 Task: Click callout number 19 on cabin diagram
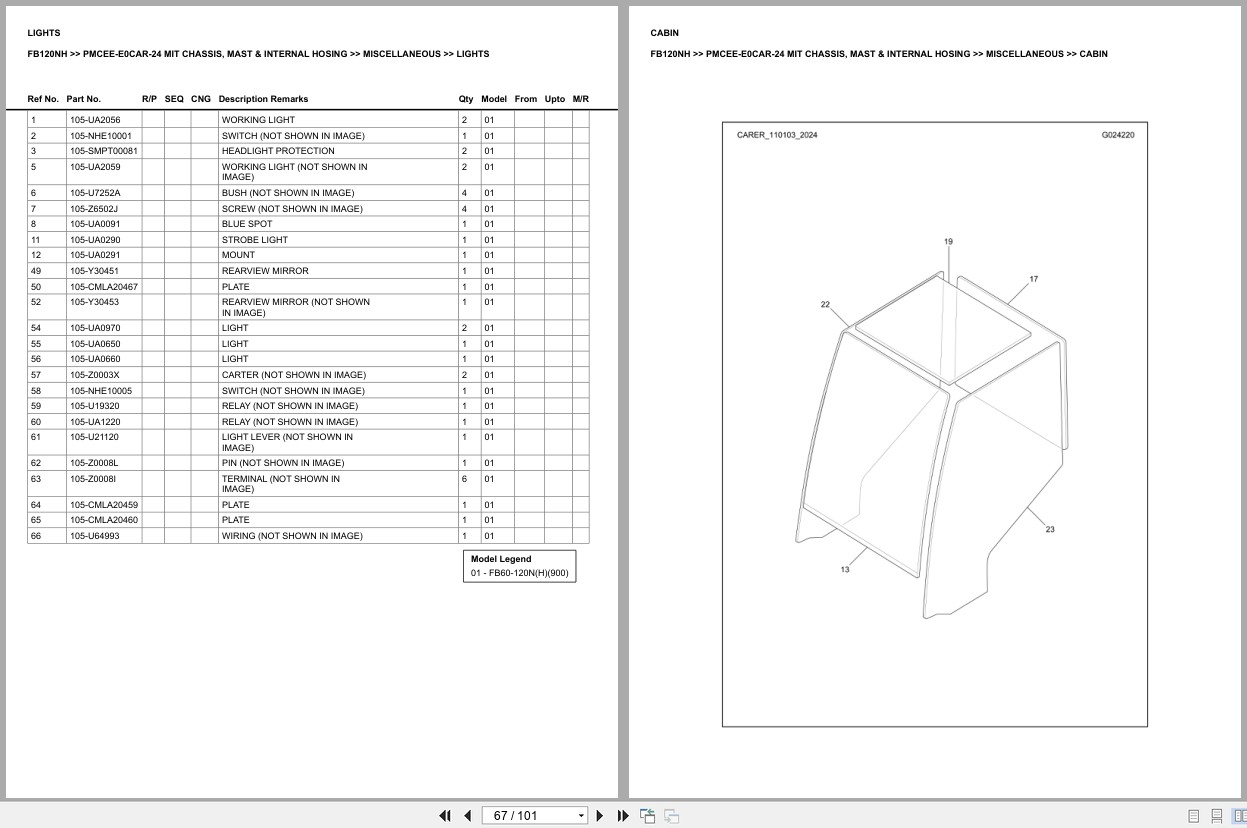click(948, 241)
